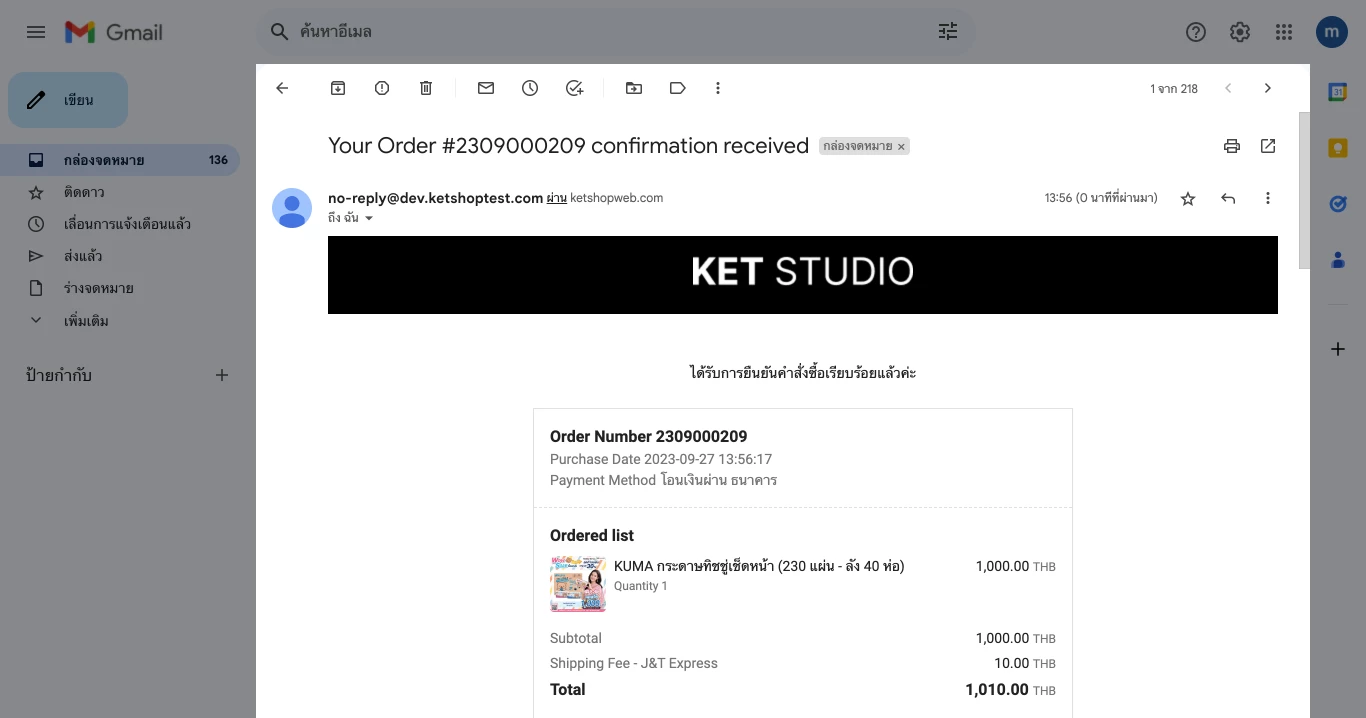Open the Labels icon in the toolbar
Viewport: 1366px width, 718px height.
(x=678, y=88)
